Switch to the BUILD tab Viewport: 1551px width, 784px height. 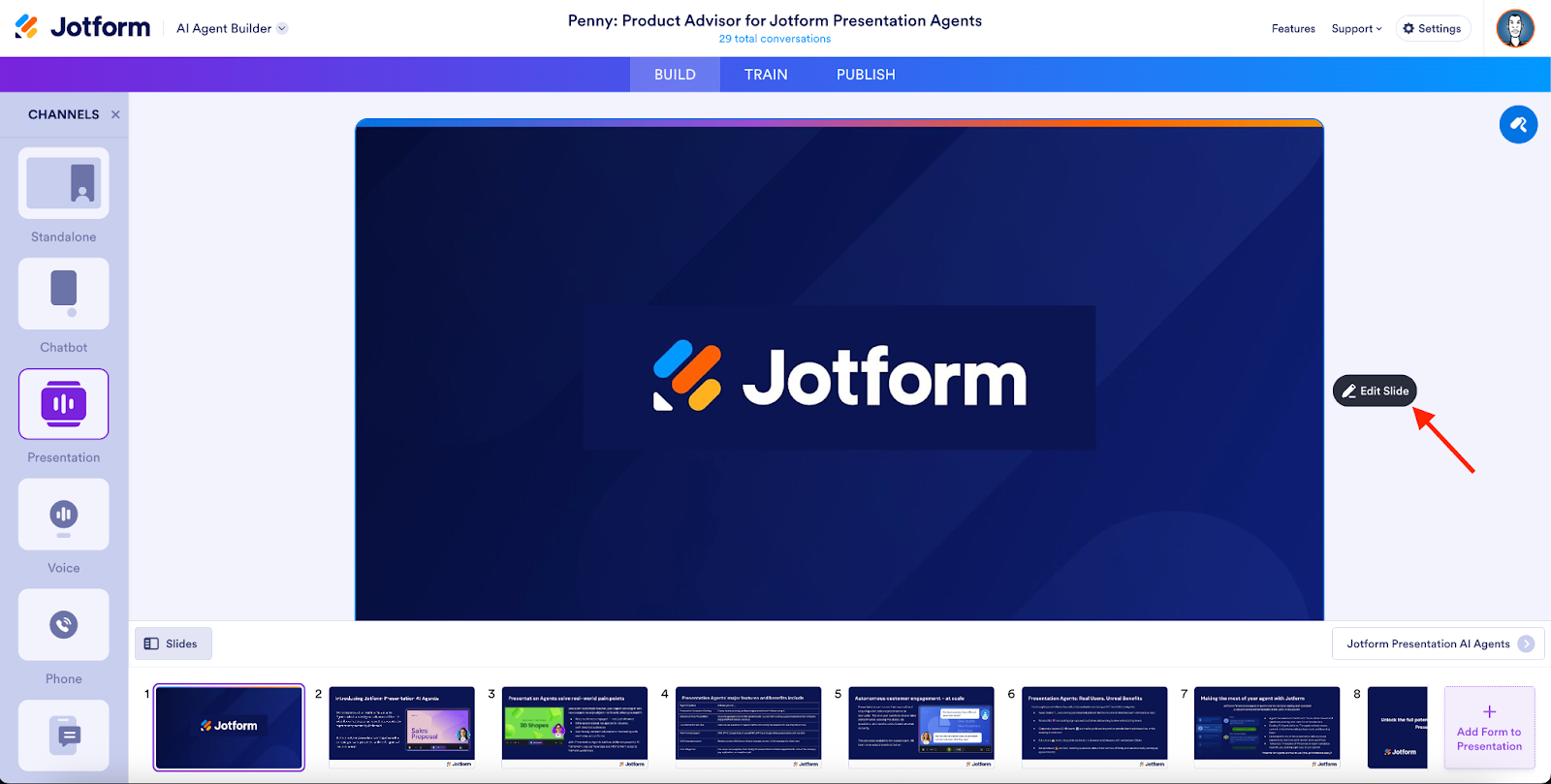click(x=675, y=75)
